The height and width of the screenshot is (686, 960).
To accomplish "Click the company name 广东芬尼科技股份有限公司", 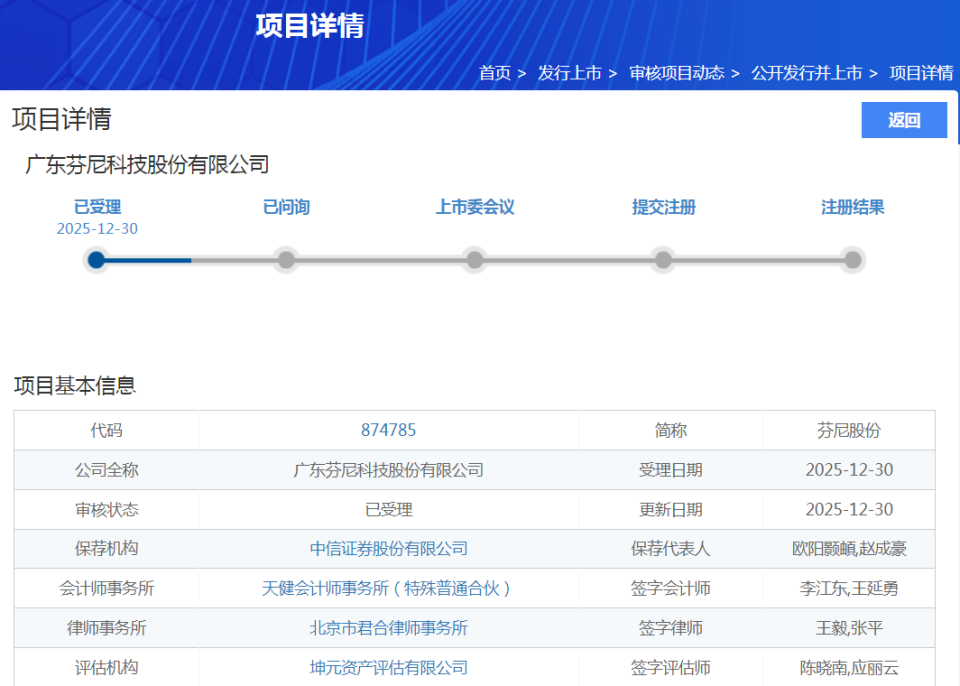I will (x=148, y=162).
